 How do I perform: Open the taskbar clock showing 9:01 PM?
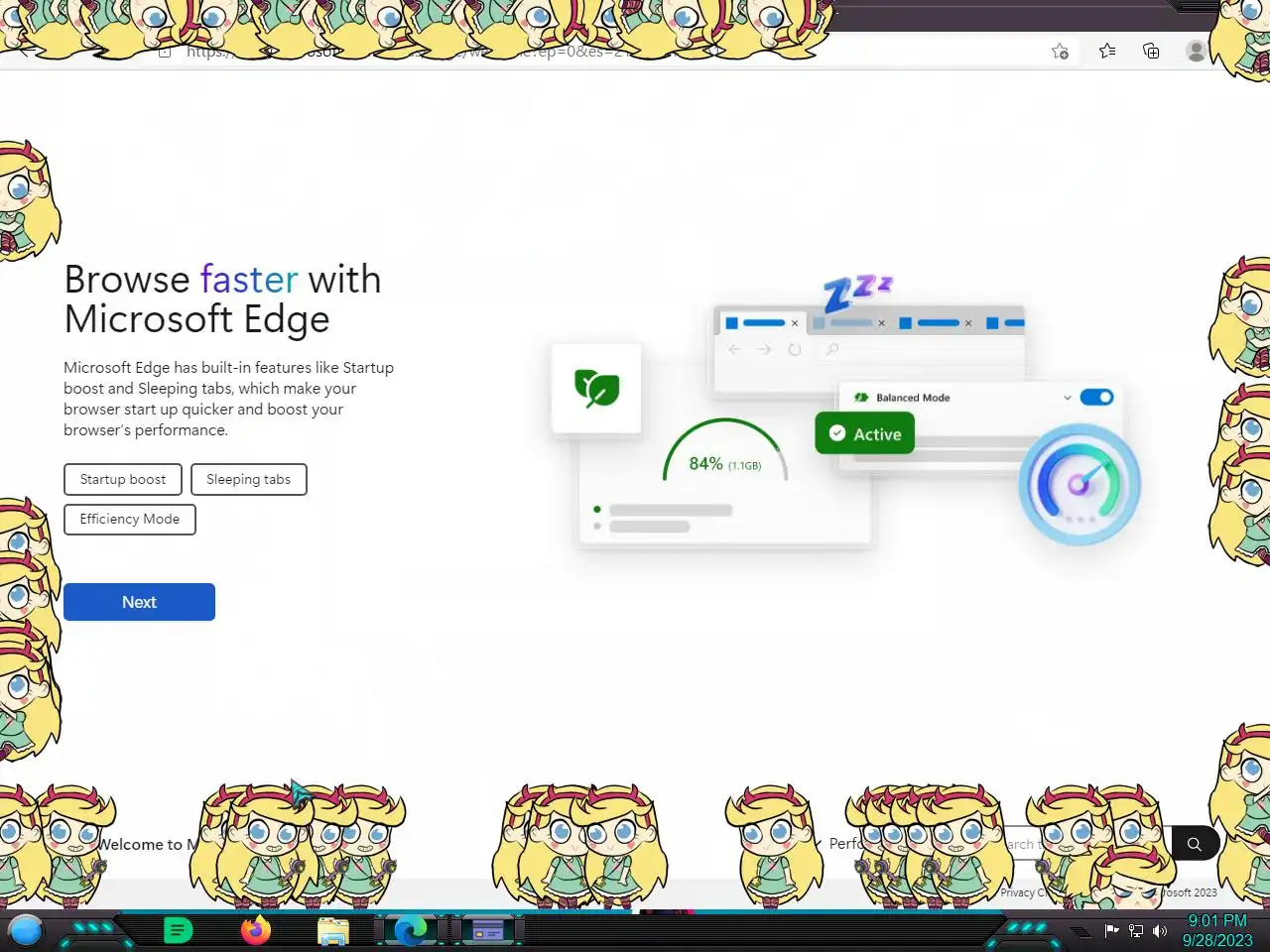1217,930
